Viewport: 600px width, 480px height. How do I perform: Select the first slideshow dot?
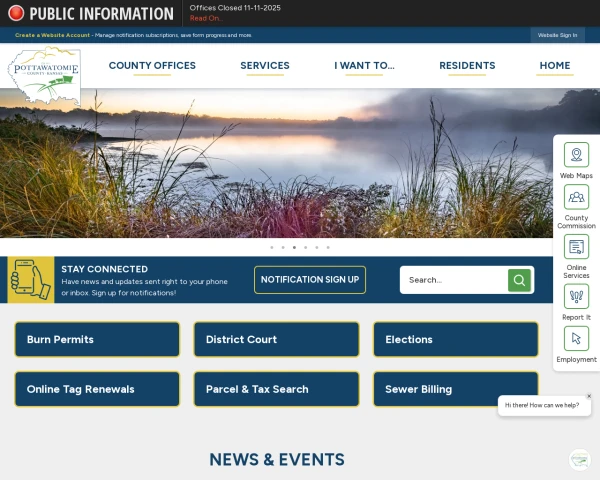click(272, 247)
